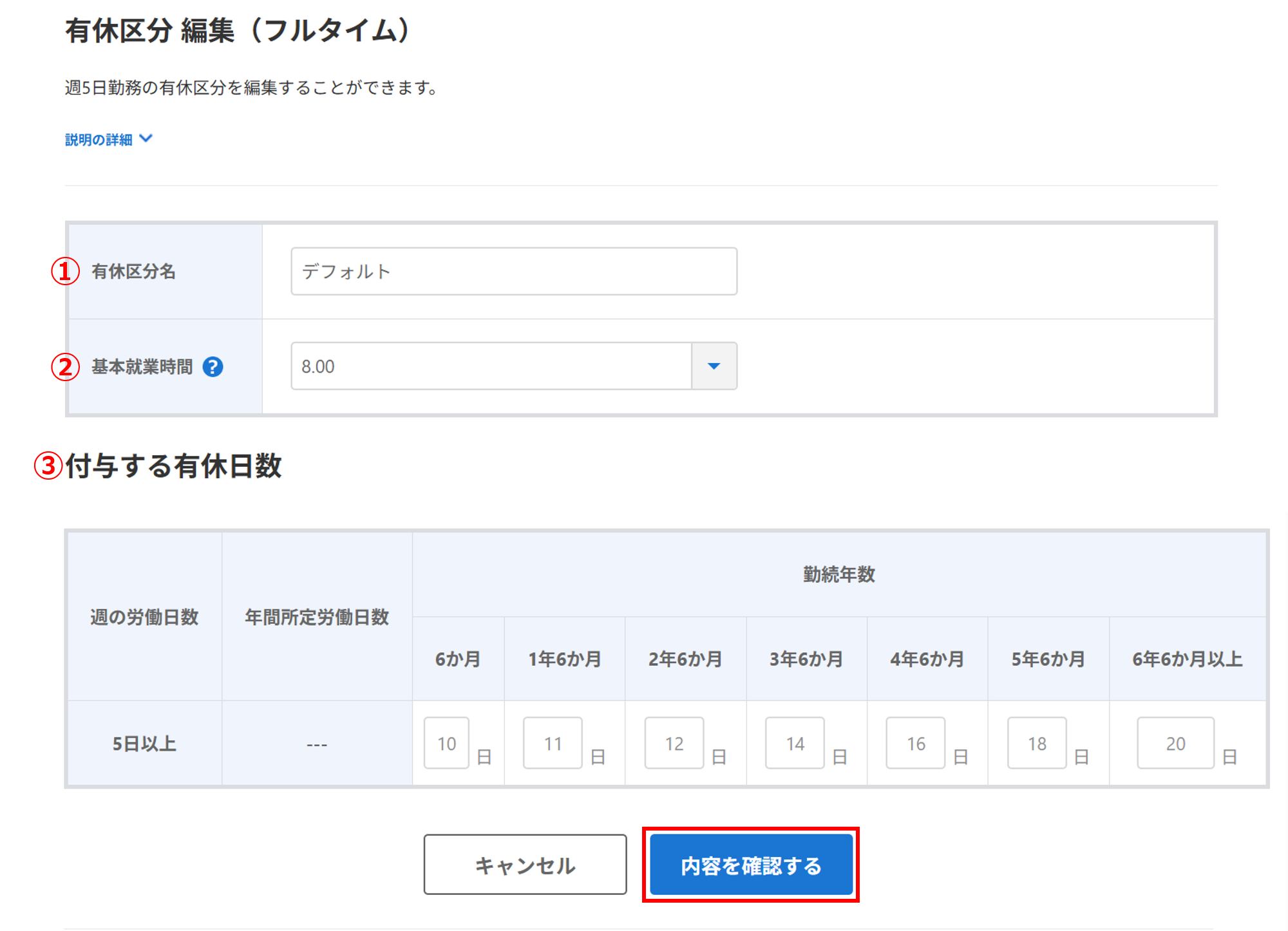
Task: Click the 2年6か月 days field showing 12
Action: click(674, 743)
